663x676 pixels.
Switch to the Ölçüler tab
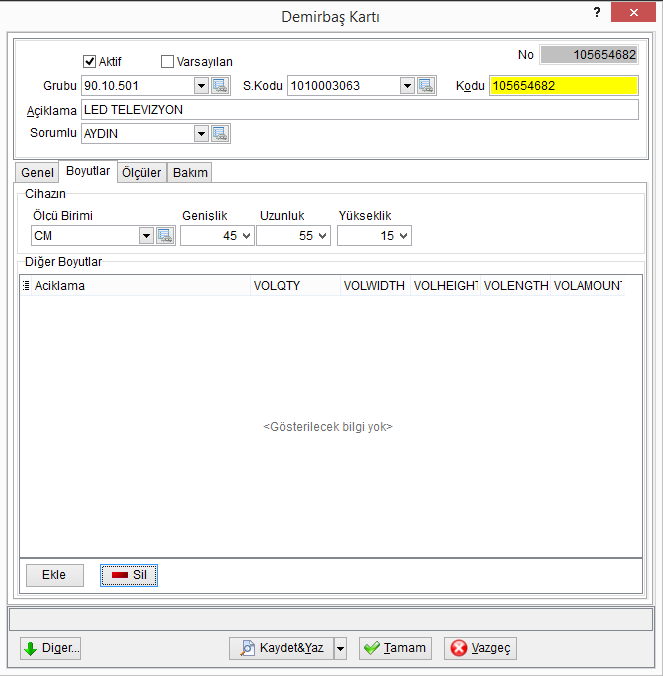(x=141, y=172)
